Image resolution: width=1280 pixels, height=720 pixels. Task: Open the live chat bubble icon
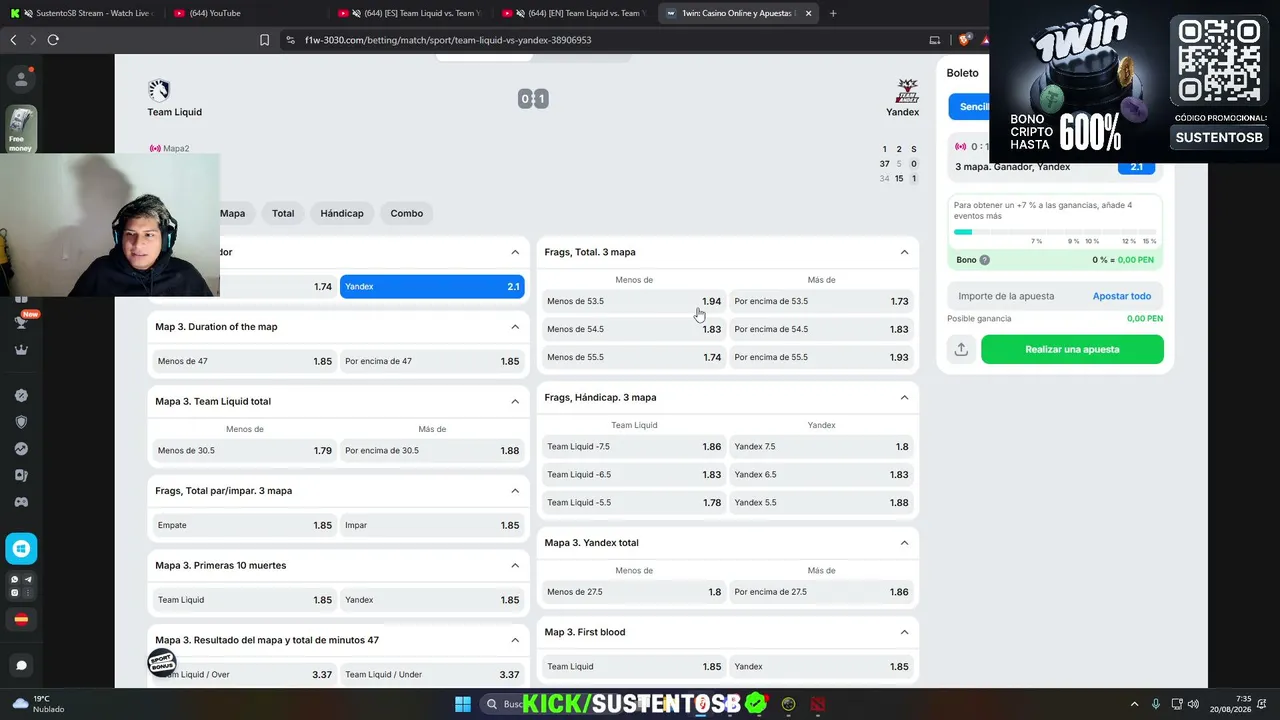tap(21, 665)
